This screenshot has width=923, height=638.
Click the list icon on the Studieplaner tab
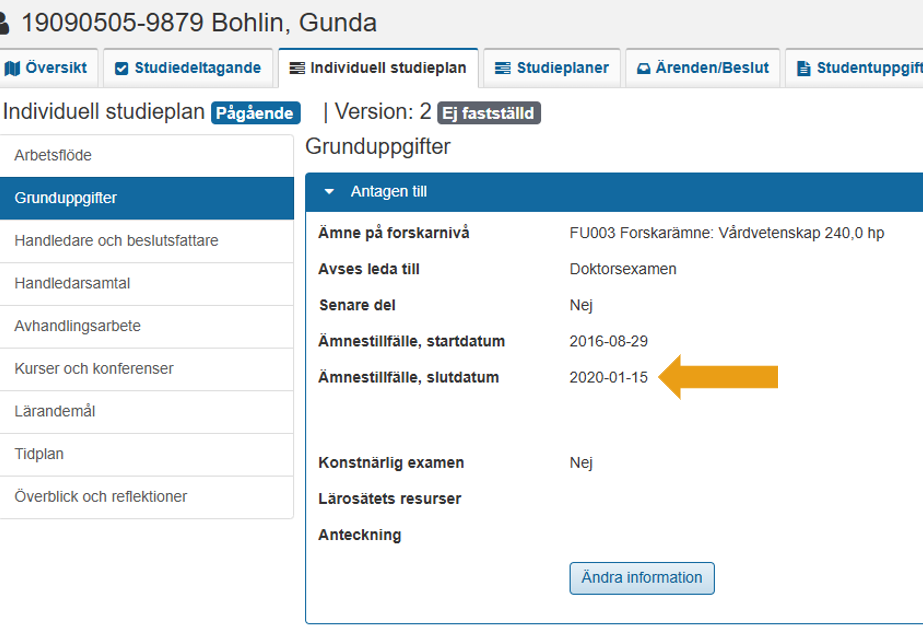pyautogui.click(x=503, y=68)
